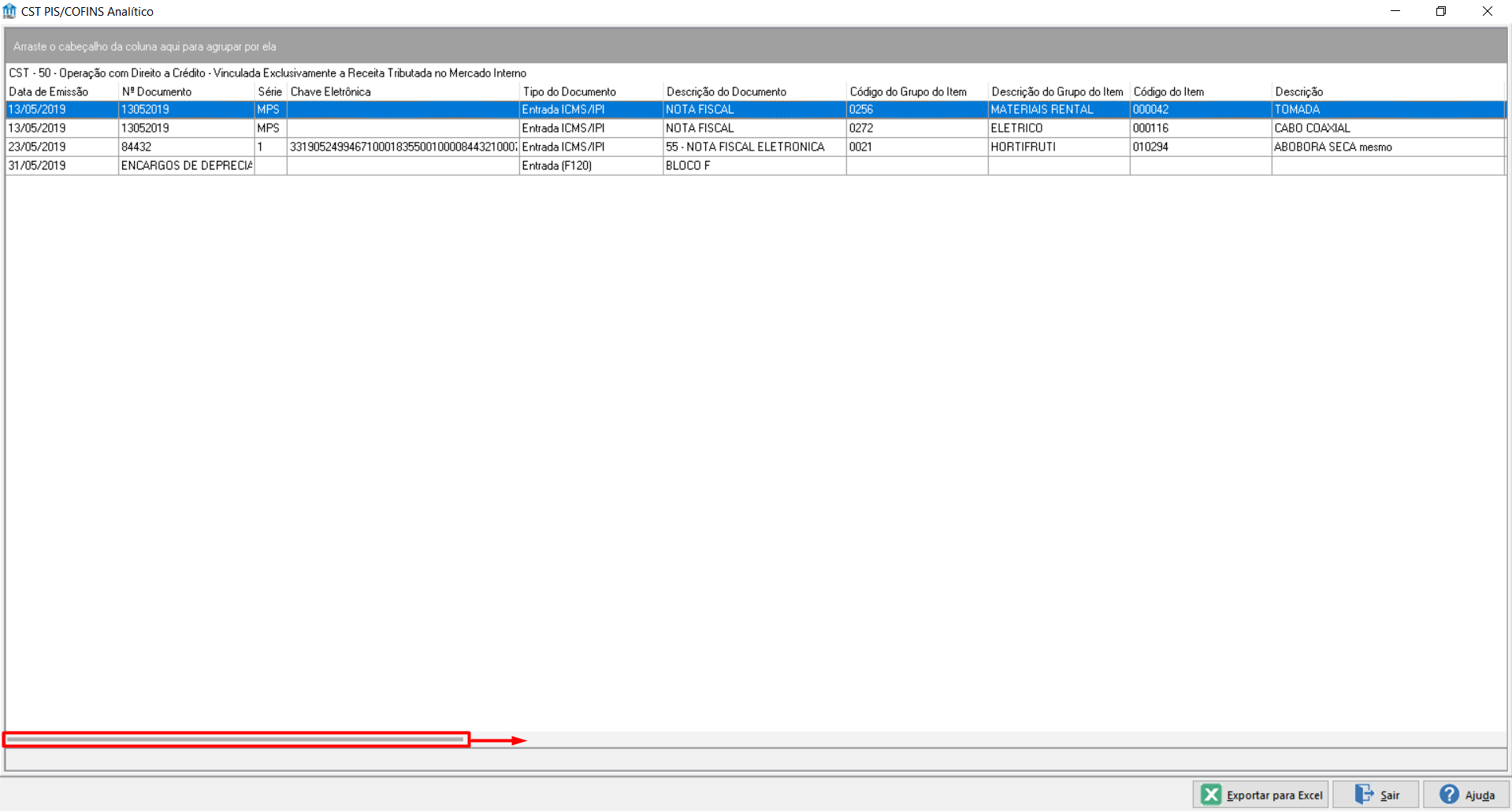The width and height of the screenshot is (1512, 812).
Task: Click the Descrição do Documento column header
Action: tap(754, 91)
